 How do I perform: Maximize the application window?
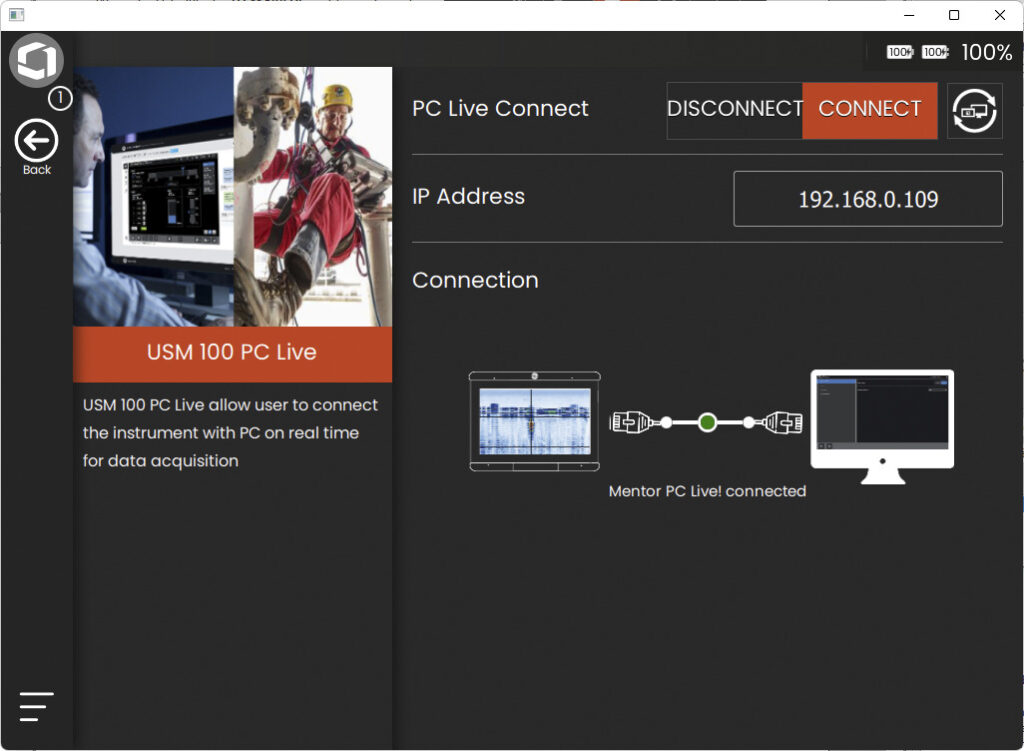click(x=954, y=15)
